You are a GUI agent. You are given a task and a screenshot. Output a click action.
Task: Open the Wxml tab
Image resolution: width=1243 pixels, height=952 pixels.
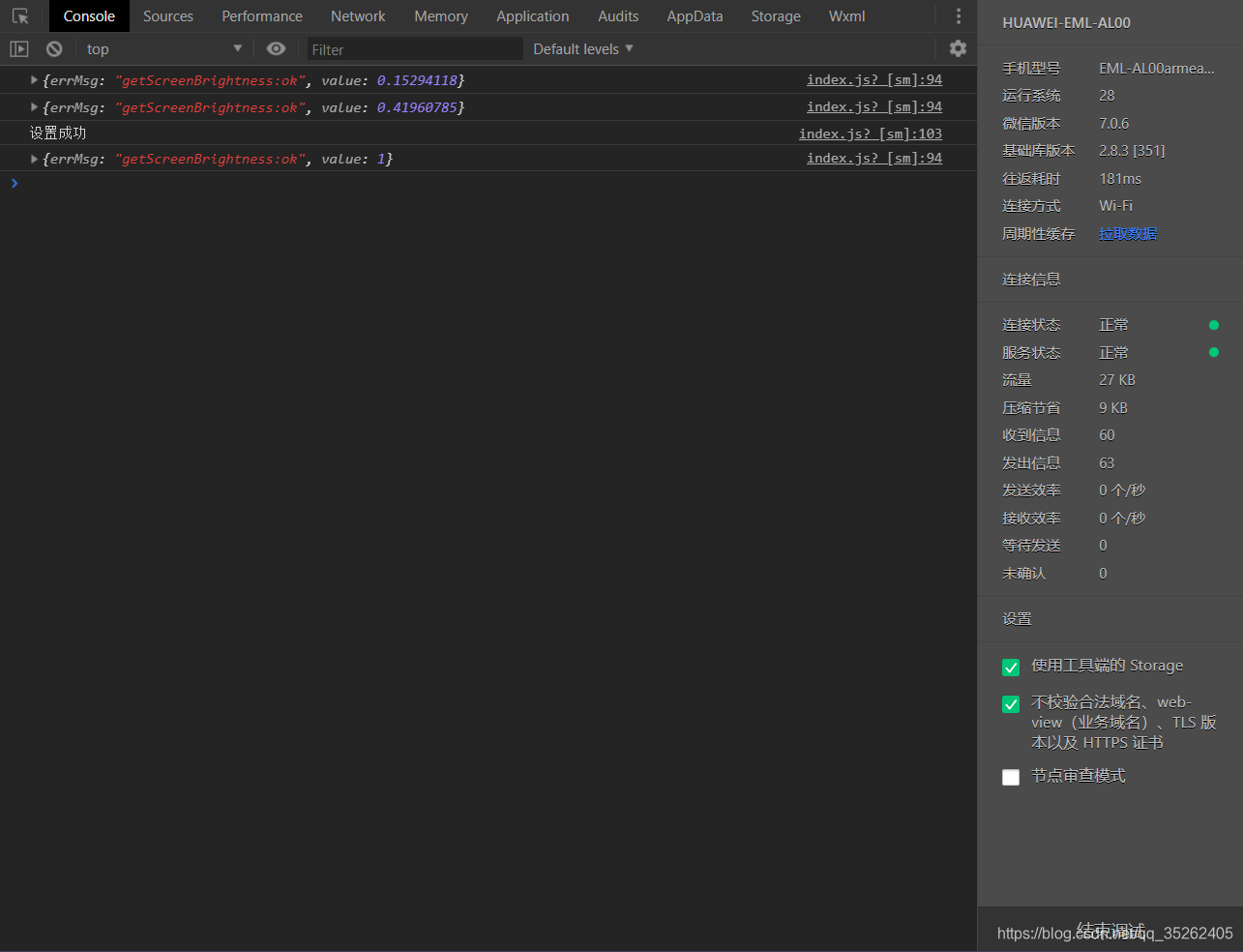tap(847, 16)
